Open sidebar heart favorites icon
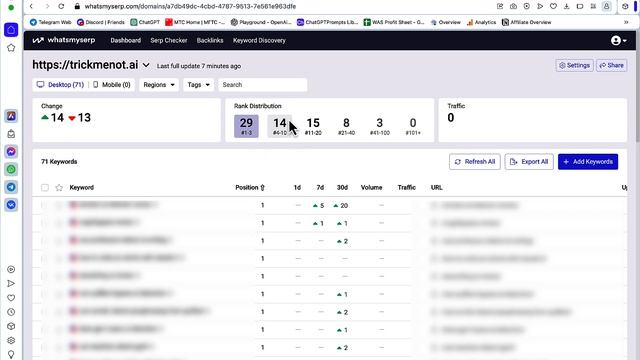The height and width of the screenshot is (360, 640). [x=11, y=298]
